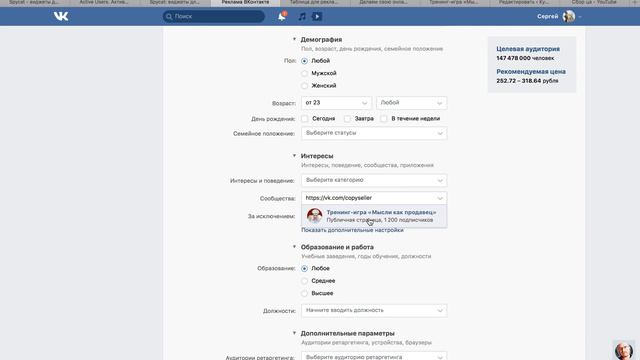
Task: Open the minimum age dropdown от 23
Action: click(x=336, y=103)
